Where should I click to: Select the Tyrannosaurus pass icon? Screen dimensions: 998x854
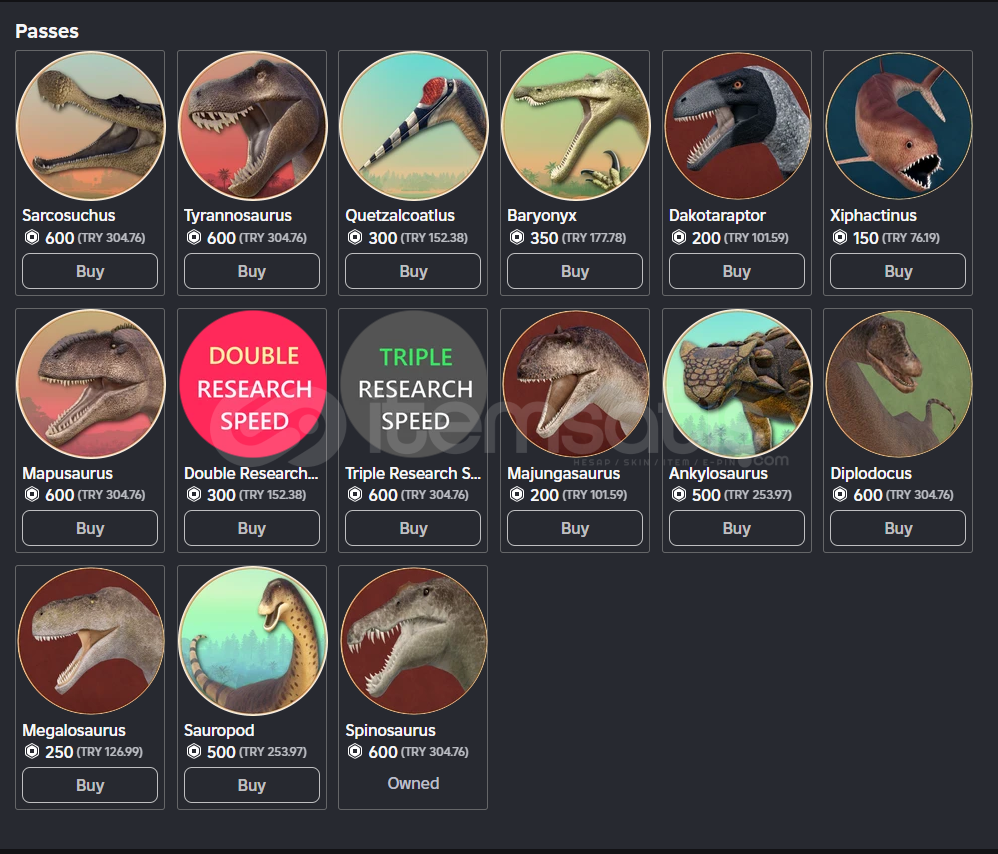click(252, 126)
